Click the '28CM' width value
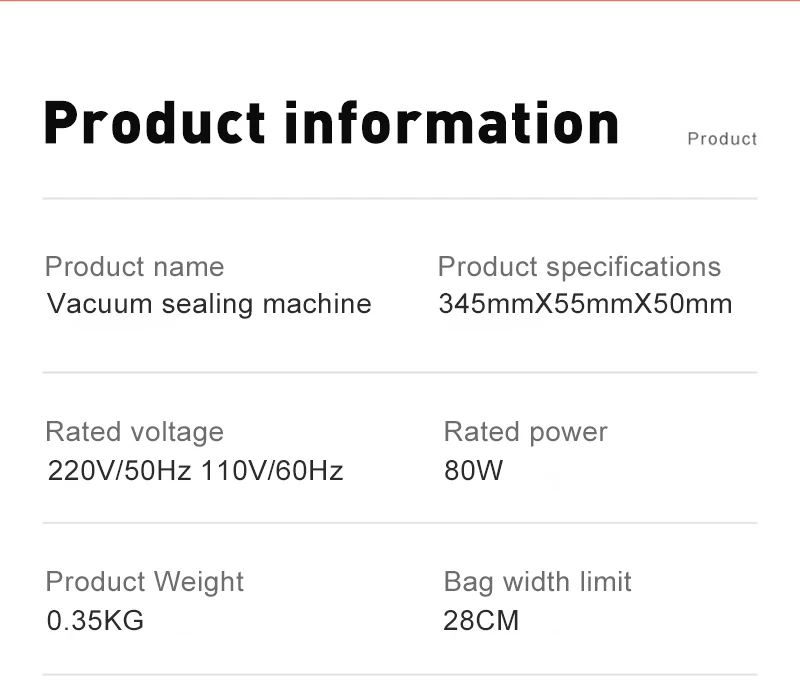The image size is (800, 698). click(481, 620)
